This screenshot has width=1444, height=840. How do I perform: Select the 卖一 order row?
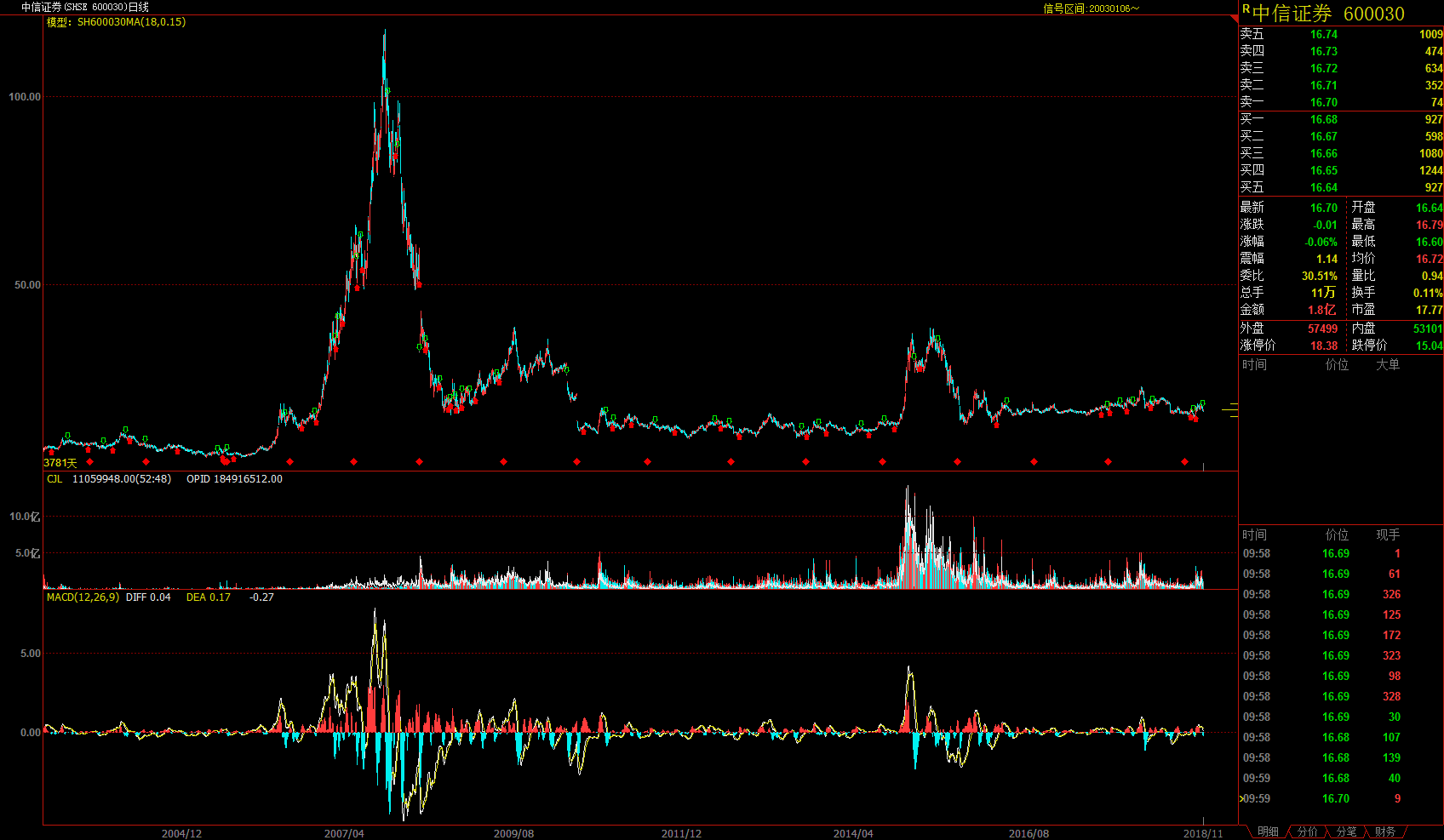click(x=1341, y=102)
